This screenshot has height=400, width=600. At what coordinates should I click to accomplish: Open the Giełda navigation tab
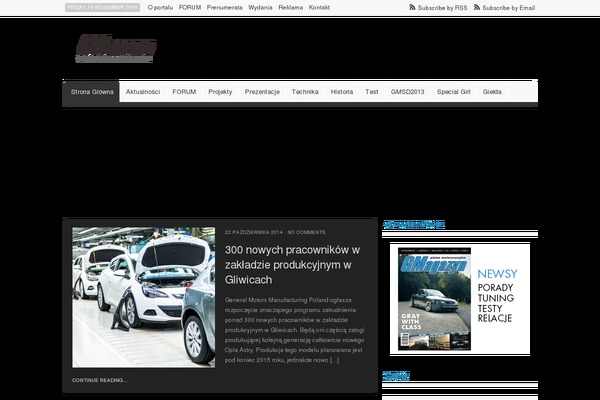[492, 92]
